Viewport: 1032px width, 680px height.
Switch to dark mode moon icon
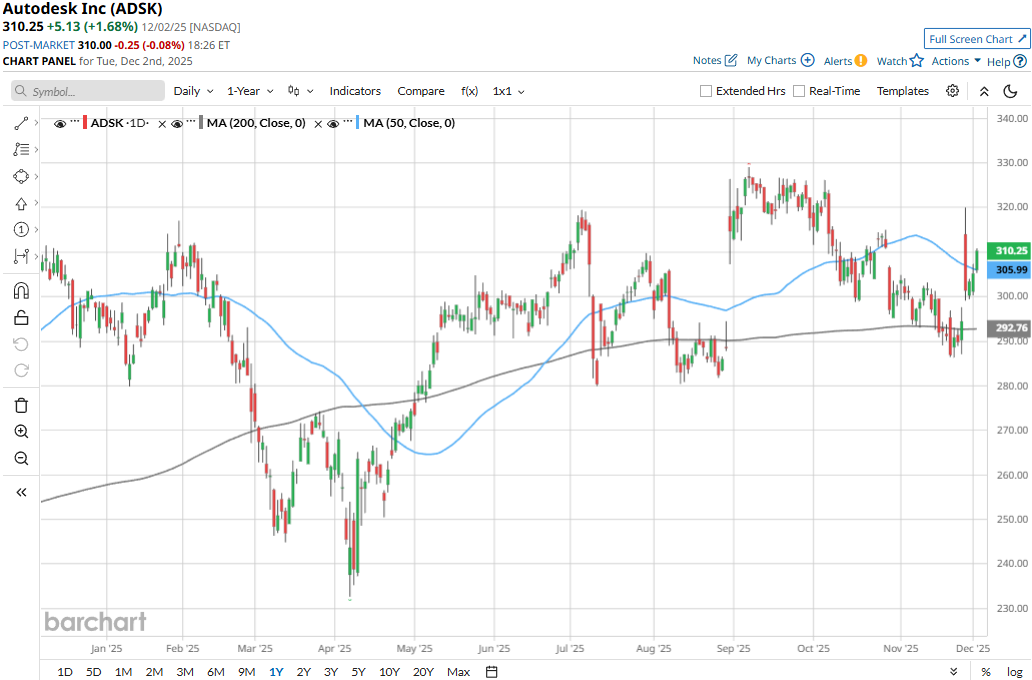(x=1010, y=91)
